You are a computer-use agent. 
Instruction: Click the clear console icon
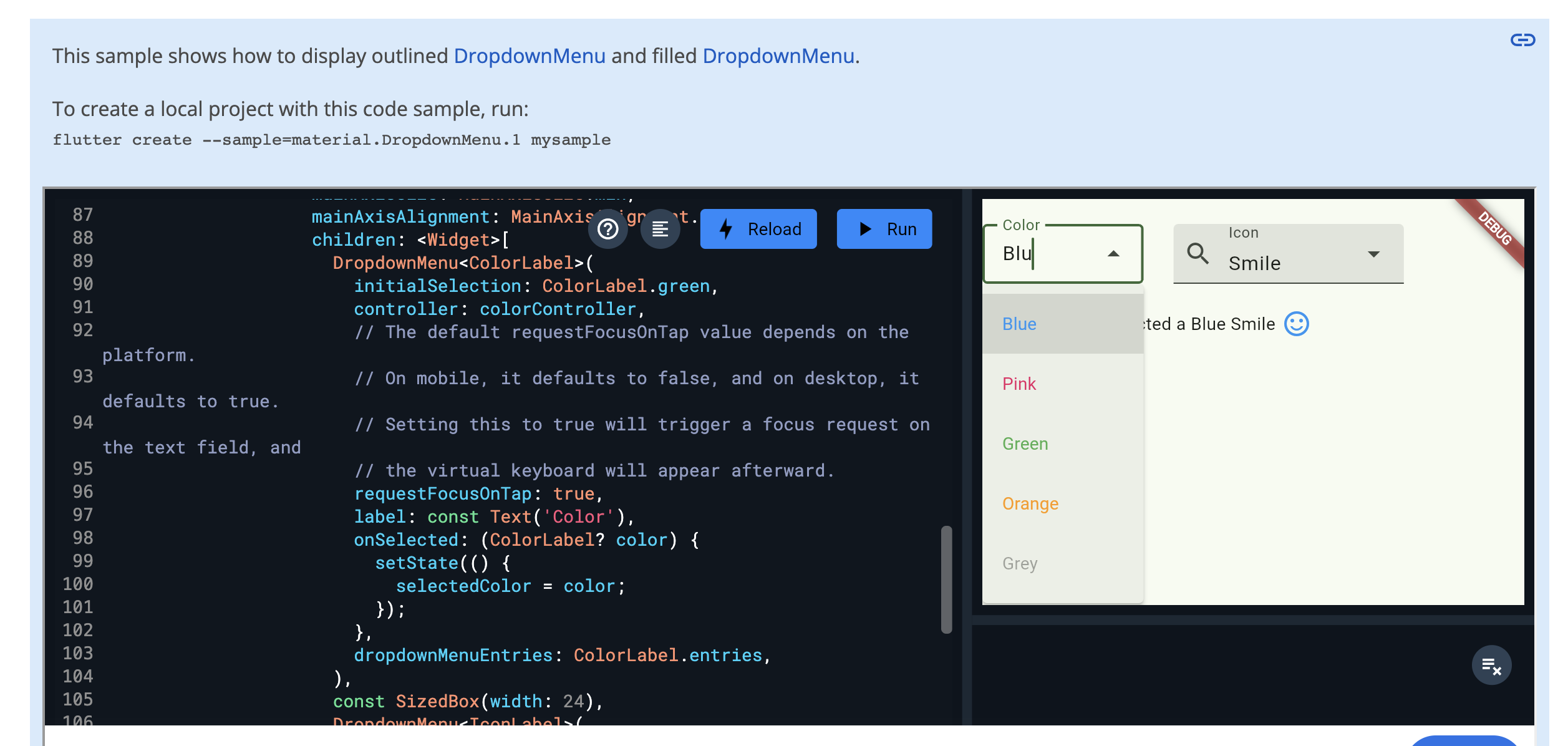(x=1491, y=666)
